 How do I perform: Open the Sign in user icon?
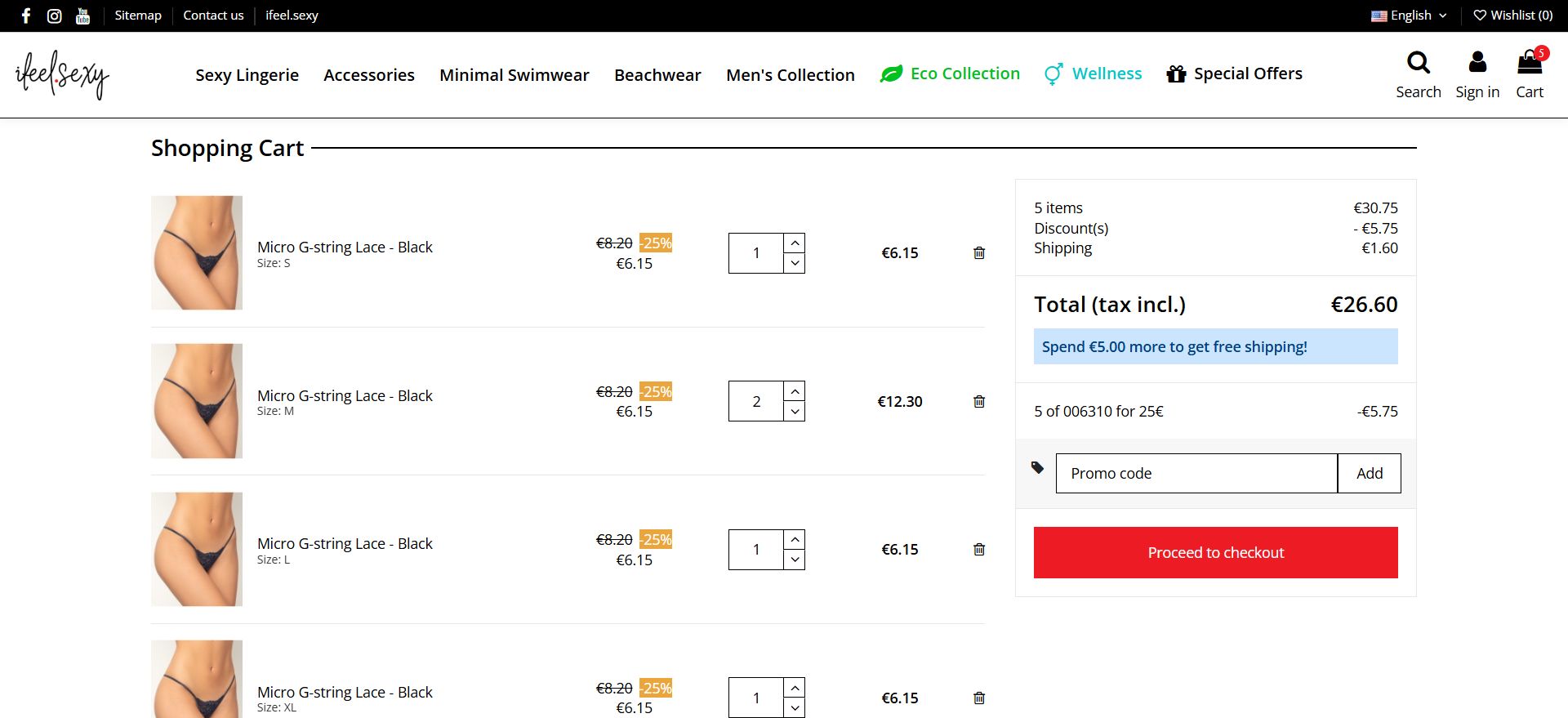point(1477,63)
